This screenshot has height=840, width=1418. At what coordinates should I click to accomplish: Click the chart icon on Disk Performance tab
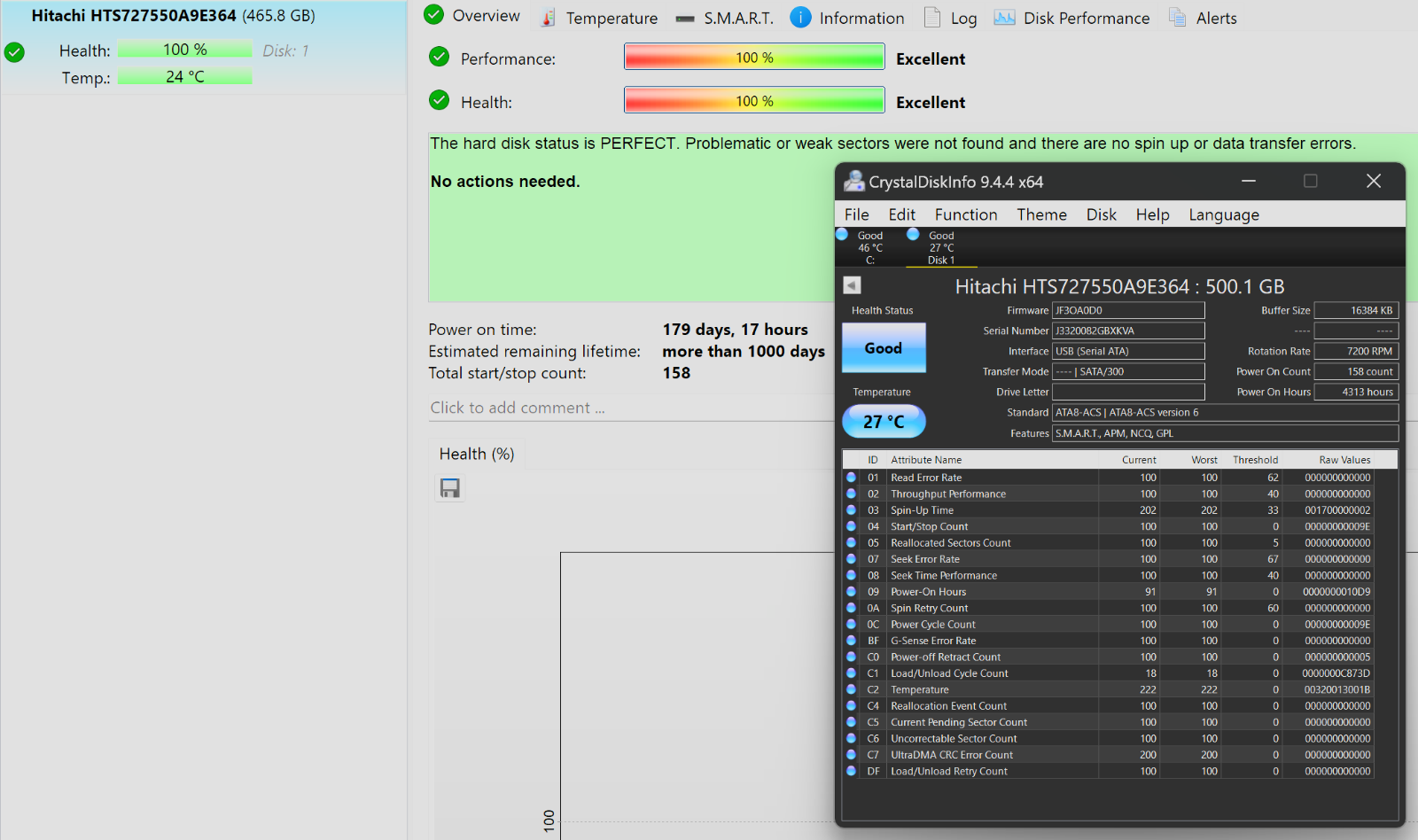1004,18
